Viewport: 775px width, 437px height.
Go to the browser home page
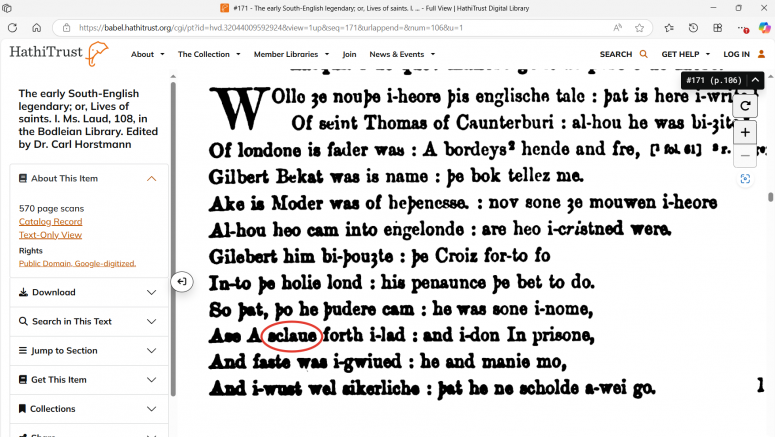tap(37, 28)
